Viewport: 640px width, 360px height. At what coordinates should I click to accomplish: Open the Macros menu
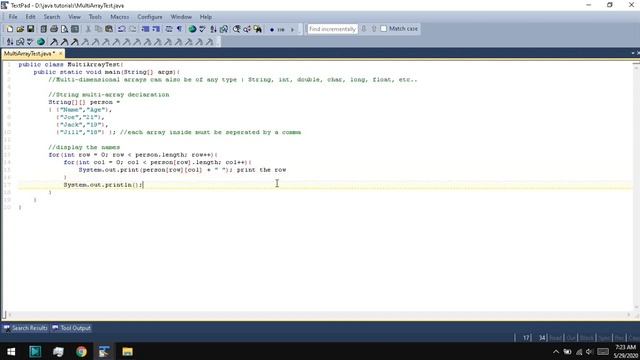click(120, 17)
